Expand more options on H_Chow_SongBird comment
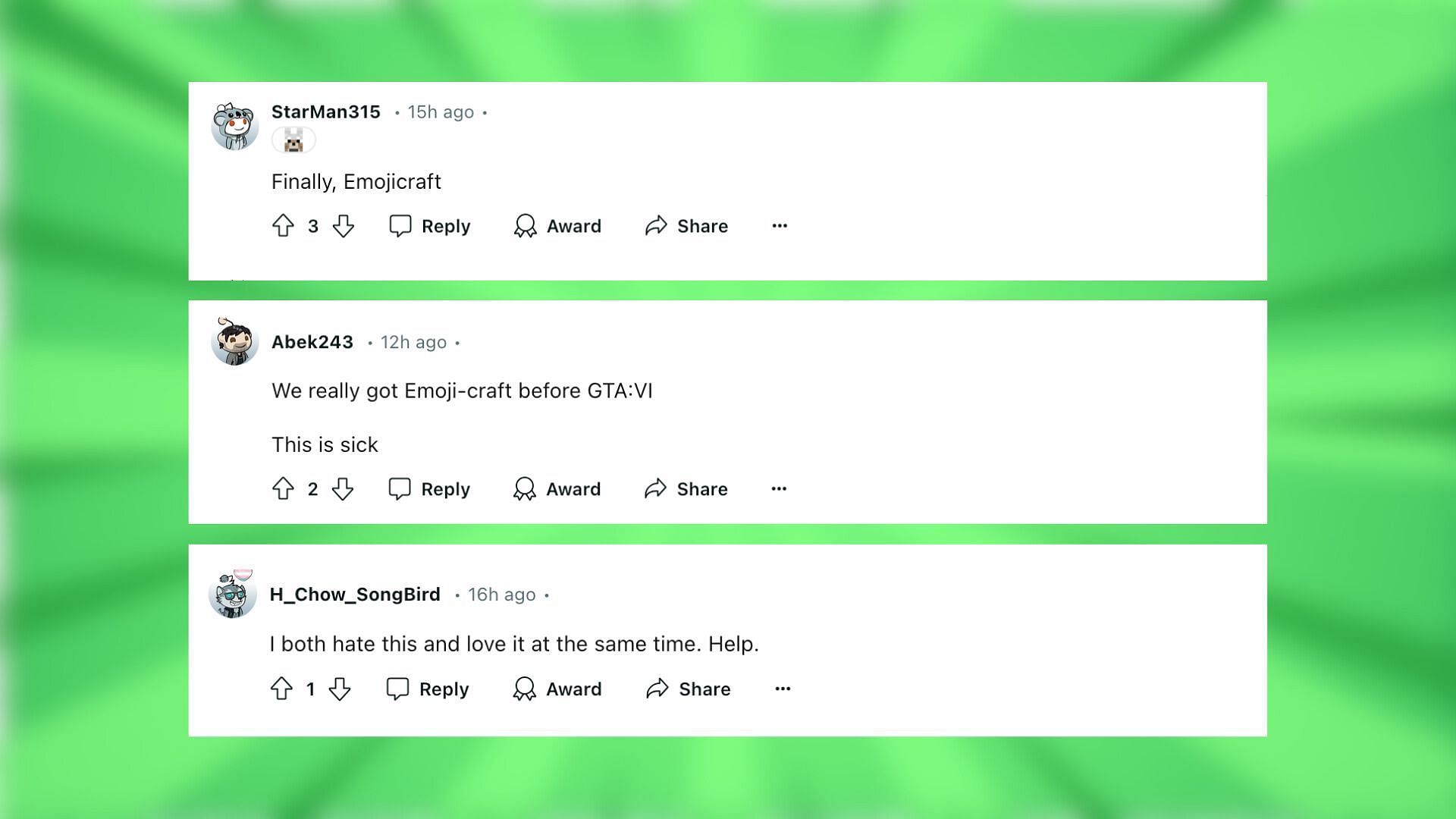This screenshot has height=819, width=1456. point(783,689)
